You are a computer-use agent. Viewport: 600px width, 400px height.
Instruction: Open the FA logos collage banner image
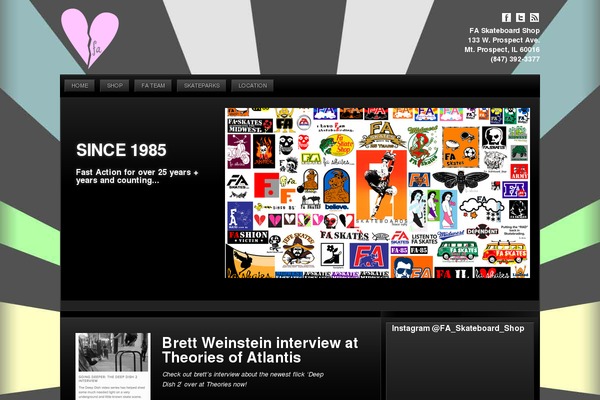pyautogui.click(x=377, y=193)
